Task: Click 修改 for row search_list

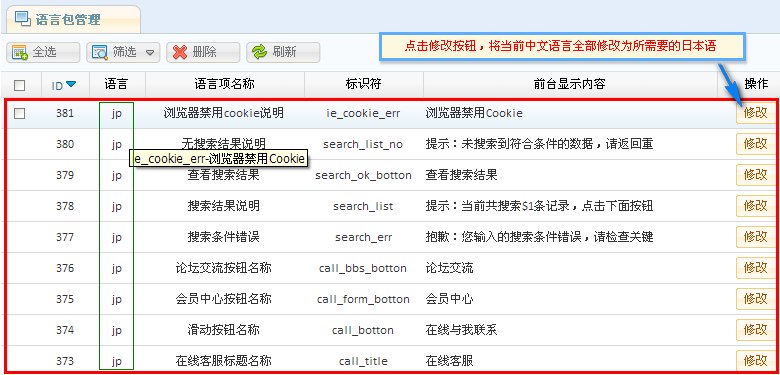Action: pos(756,206)
